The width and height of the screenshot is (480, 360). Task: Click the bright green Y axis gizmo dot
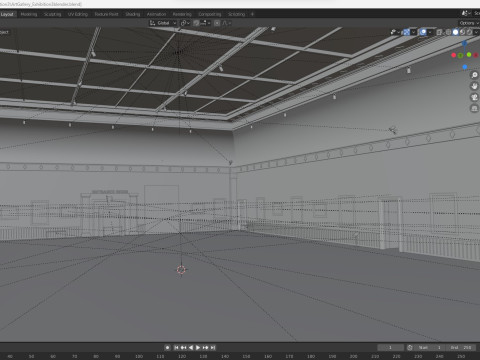469,55
